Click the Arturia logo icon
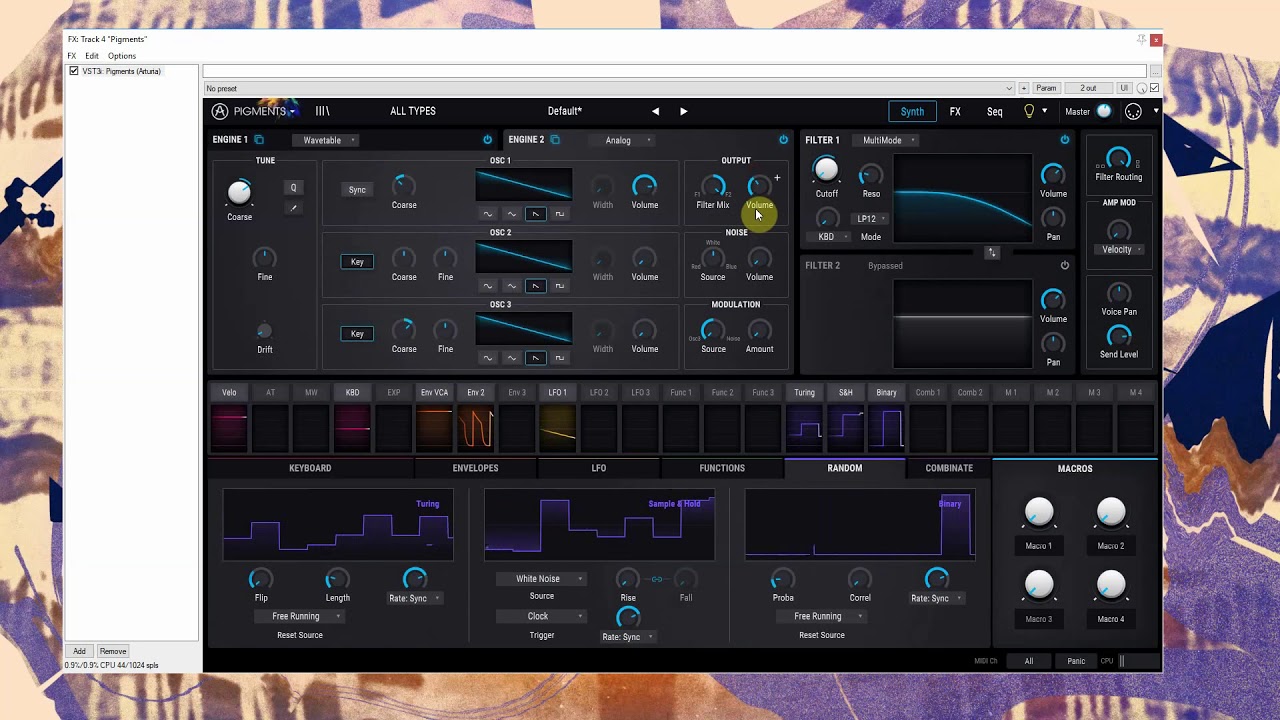 (x=220, y=111)
